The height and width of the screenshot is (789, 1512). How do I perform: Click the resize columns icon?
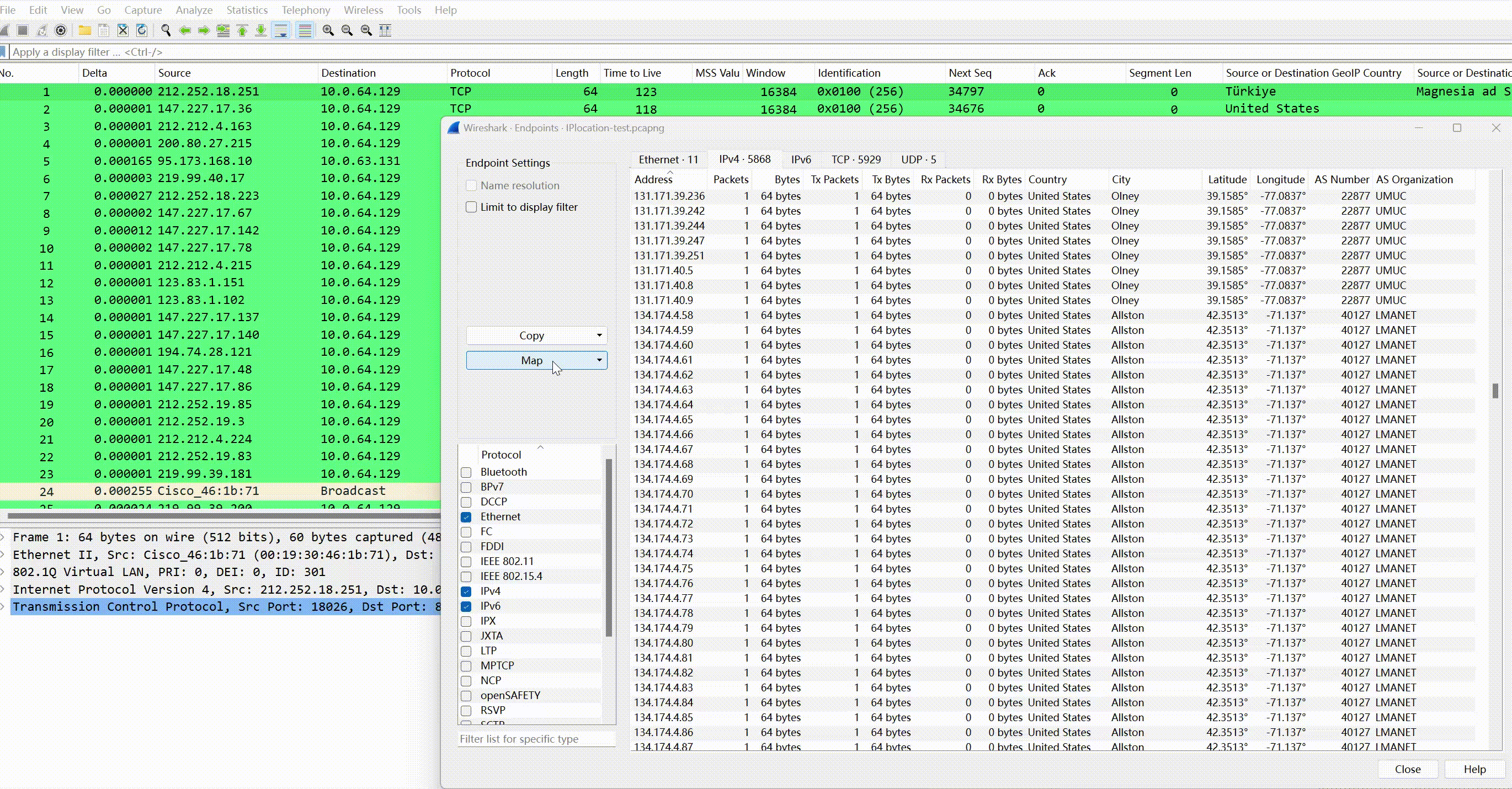[x=386, y=30]
